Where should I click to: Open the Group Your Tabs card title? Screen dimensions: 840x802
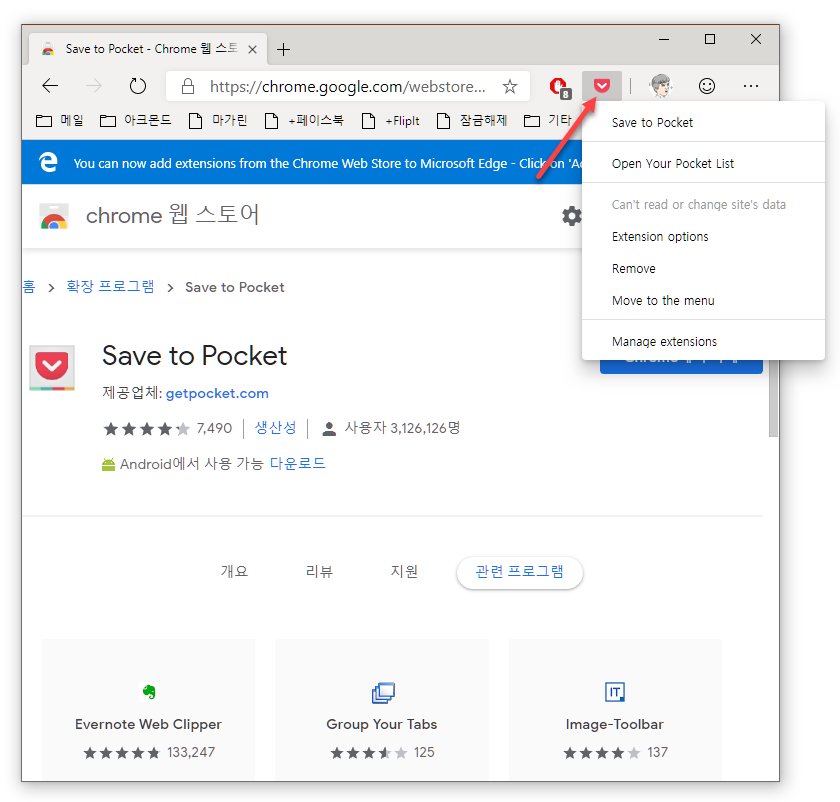[382, 724]
